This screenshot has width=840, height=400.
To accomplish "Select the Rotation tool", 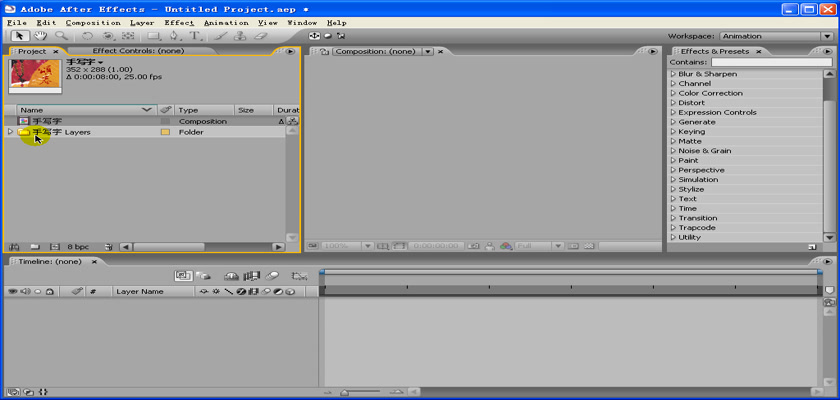I will [87, 36].
